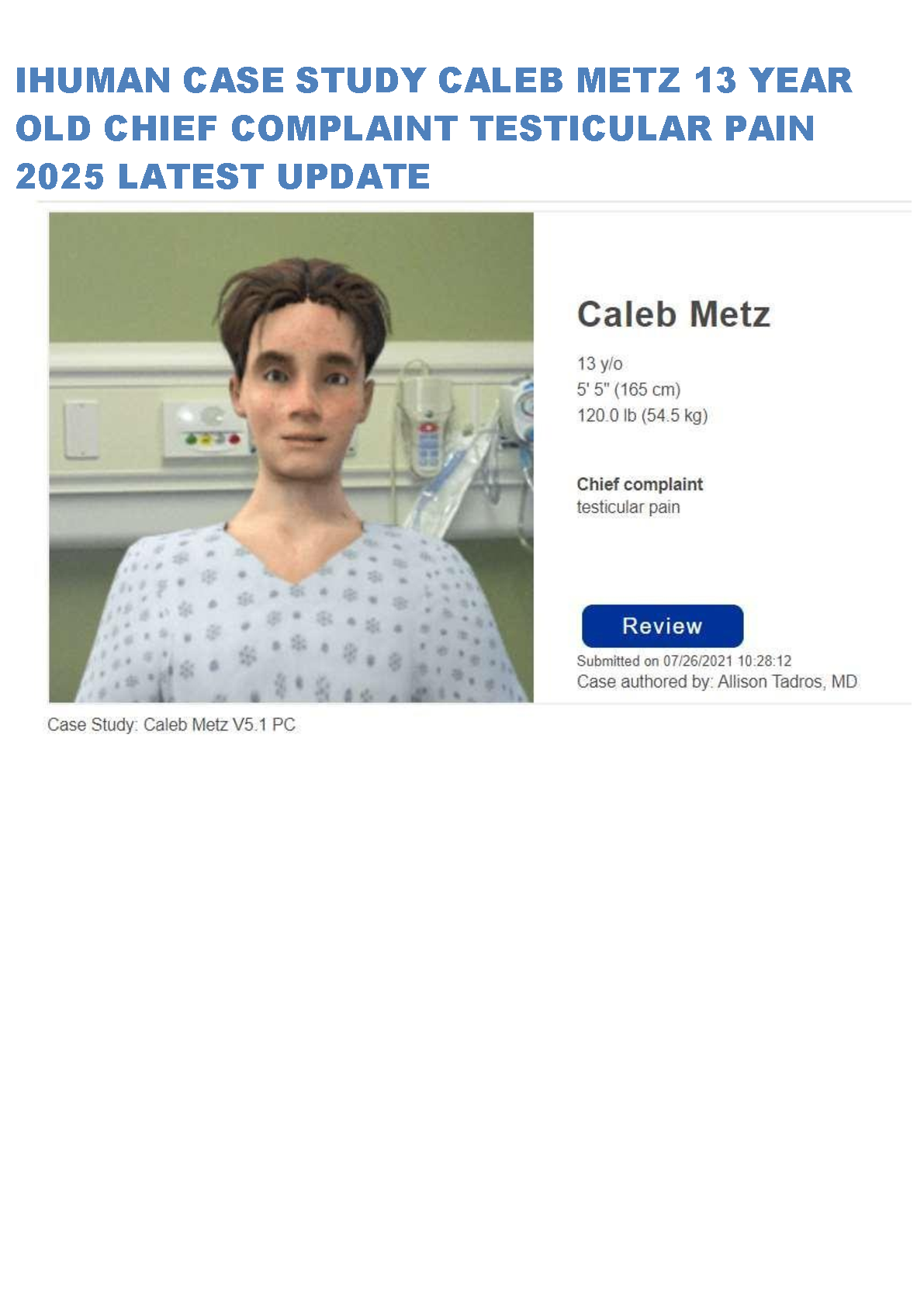The width and height of the screenshot is (924, 1307).
Task: Click the testicular pain complaint text
Action: pos(628,507)
